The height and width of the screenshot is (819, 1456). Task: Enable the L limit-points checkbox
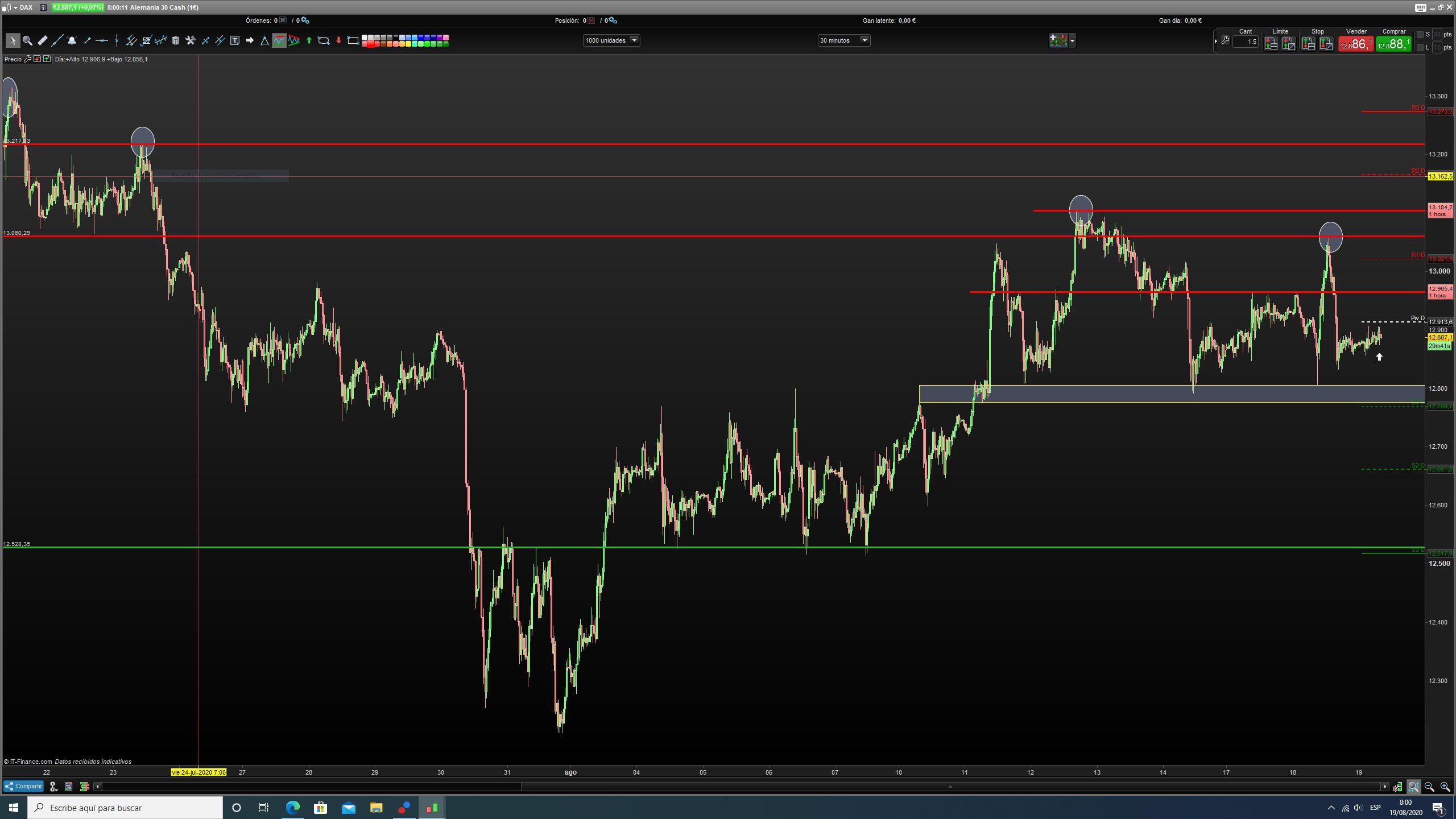(1420, 47)
